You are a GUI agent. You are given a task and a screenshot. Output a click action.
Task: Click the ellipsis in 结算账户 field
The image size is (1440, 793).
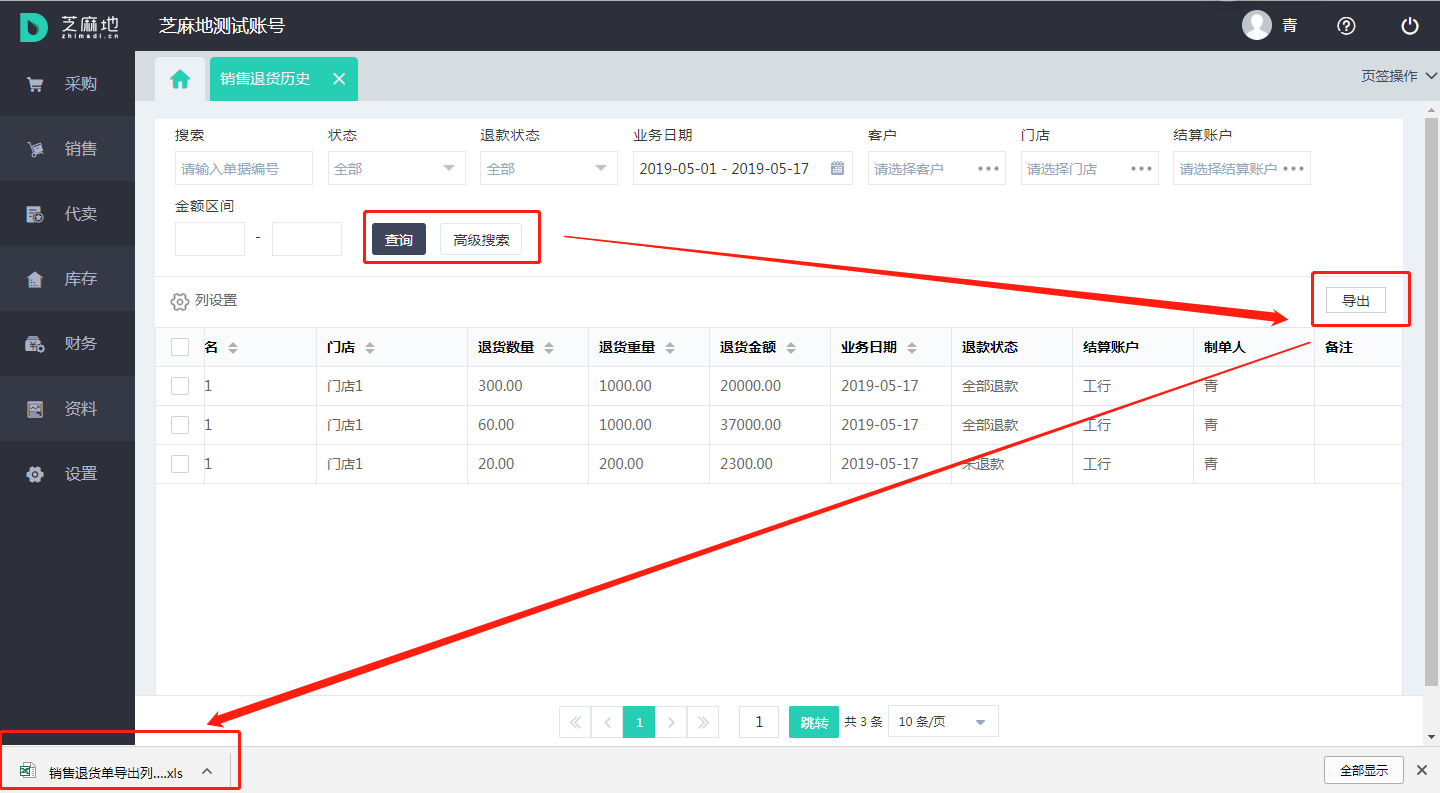1294,168
